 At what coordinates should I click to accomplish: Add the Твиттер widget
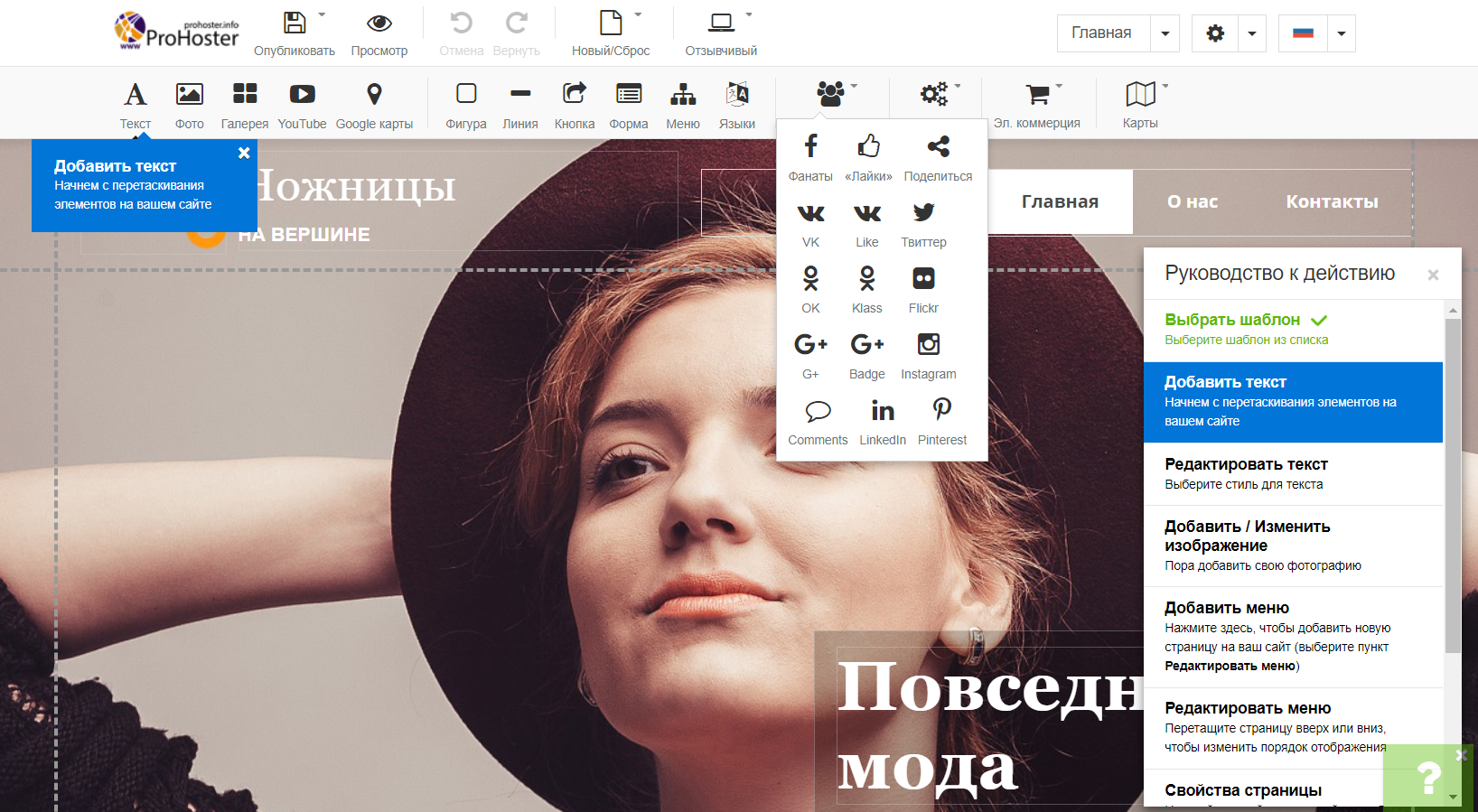(x=923, y=223)
